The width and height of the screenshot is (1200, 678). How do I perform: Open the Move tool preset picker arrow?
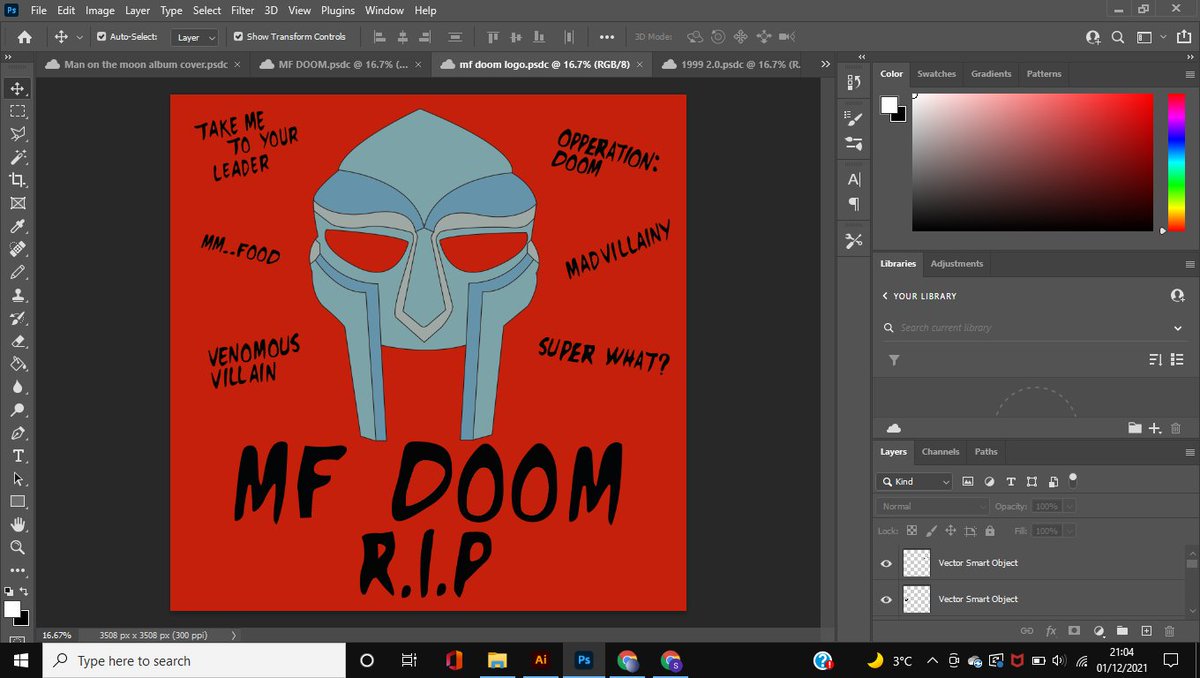tap(80, 37)
